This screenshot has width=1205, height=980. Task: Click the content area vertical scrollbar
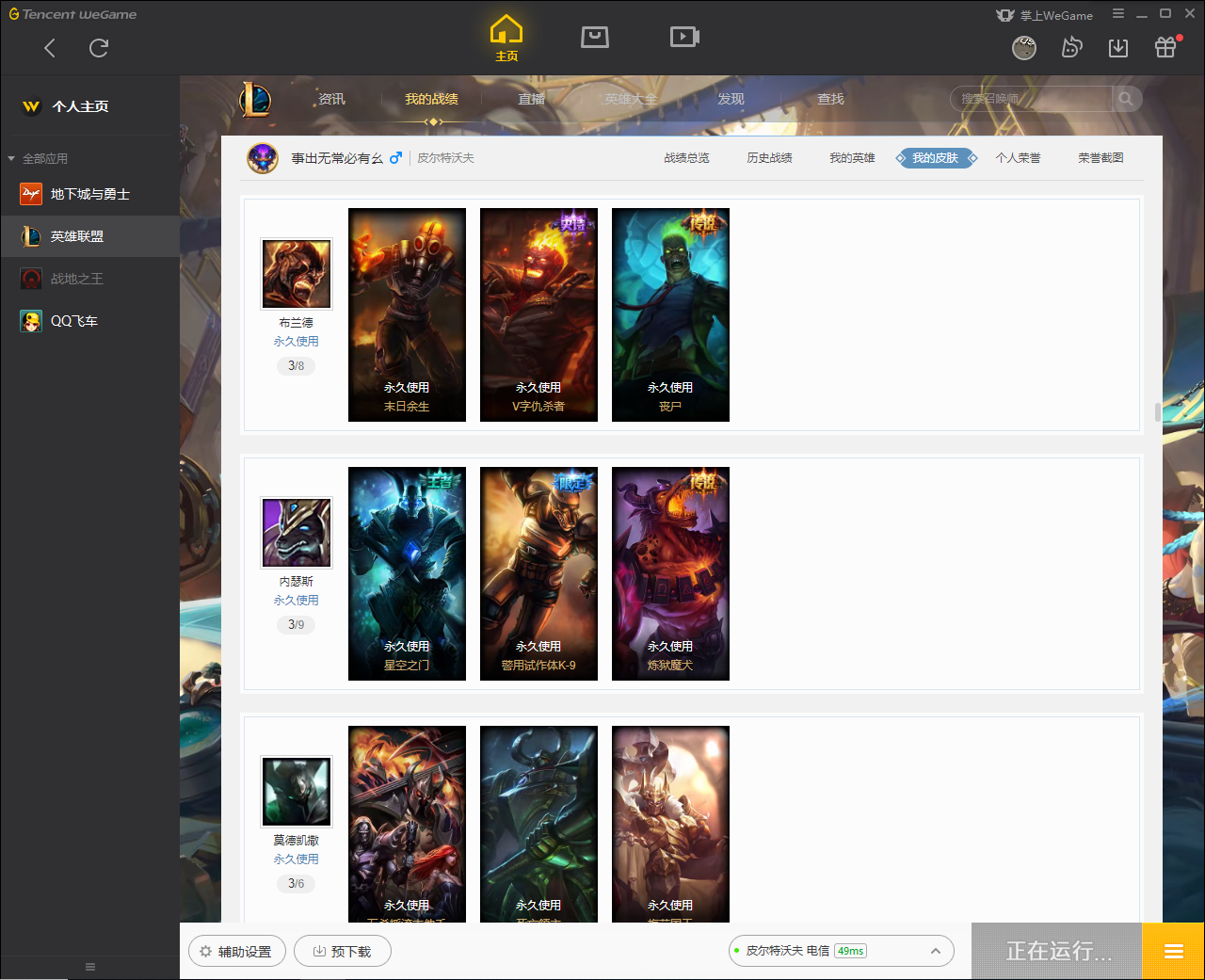tap(1158, 412)
